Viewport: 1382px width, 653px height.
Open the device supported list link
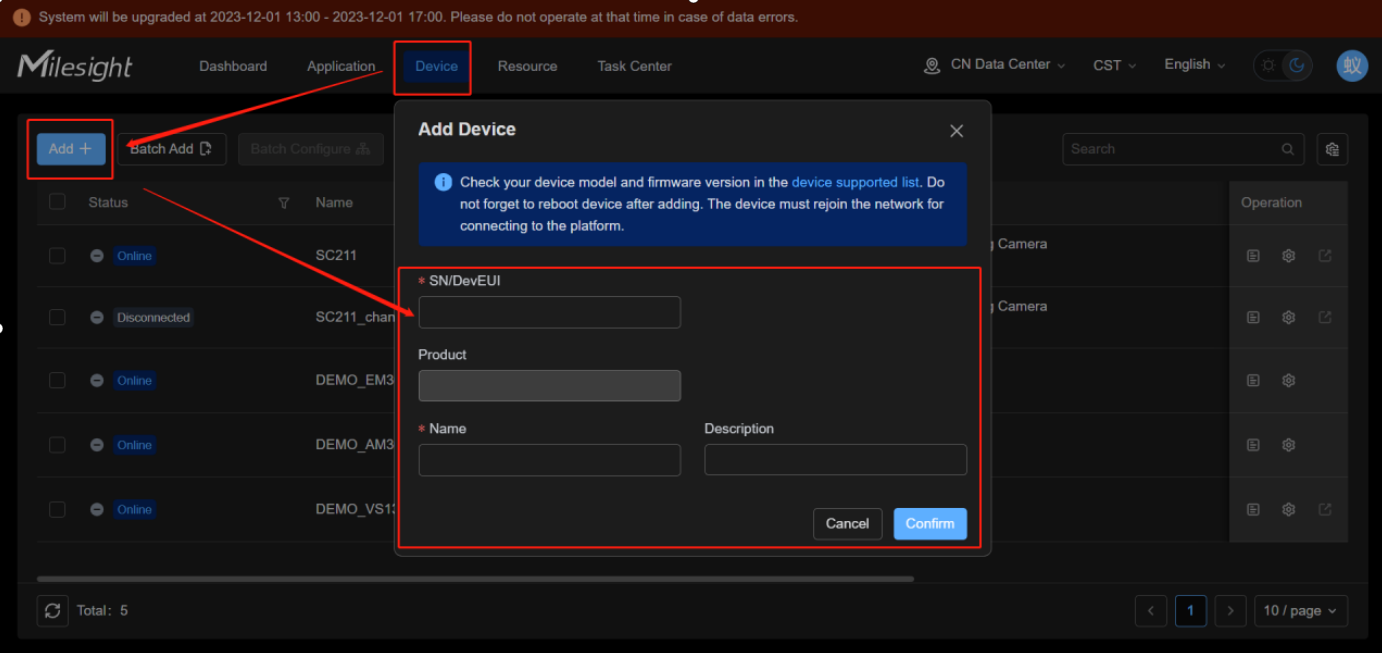click(855, 182)
